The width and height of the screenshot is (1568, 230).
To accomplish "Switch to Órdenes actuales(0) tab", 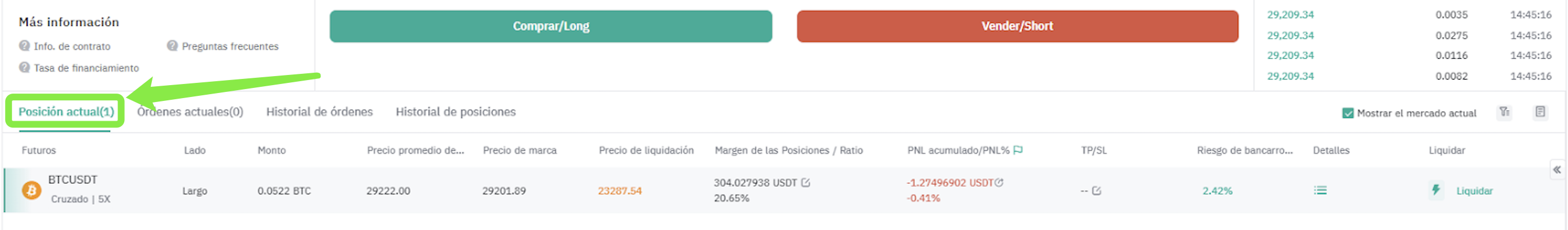I will (190, 112).
